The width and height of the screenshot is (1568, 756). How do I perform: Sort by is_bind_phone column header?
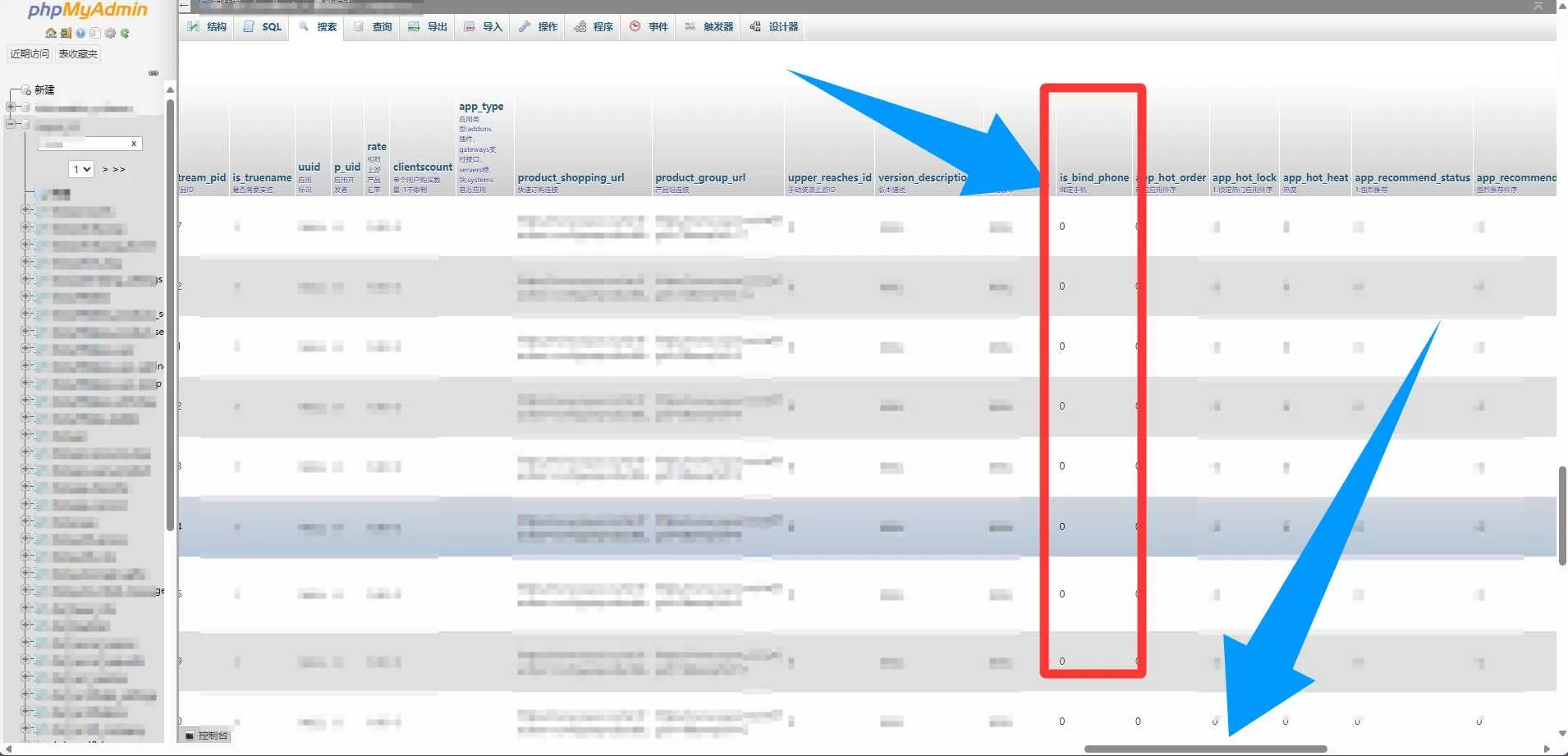(x=1093, y=177)
